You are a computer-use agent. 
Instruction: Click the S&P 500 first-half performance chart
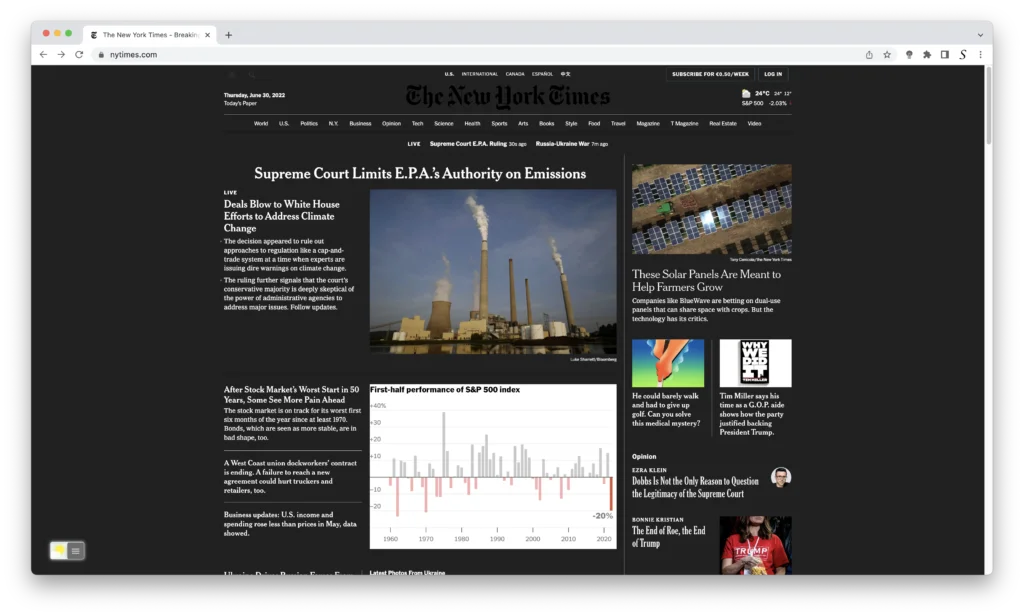(493, 466)
